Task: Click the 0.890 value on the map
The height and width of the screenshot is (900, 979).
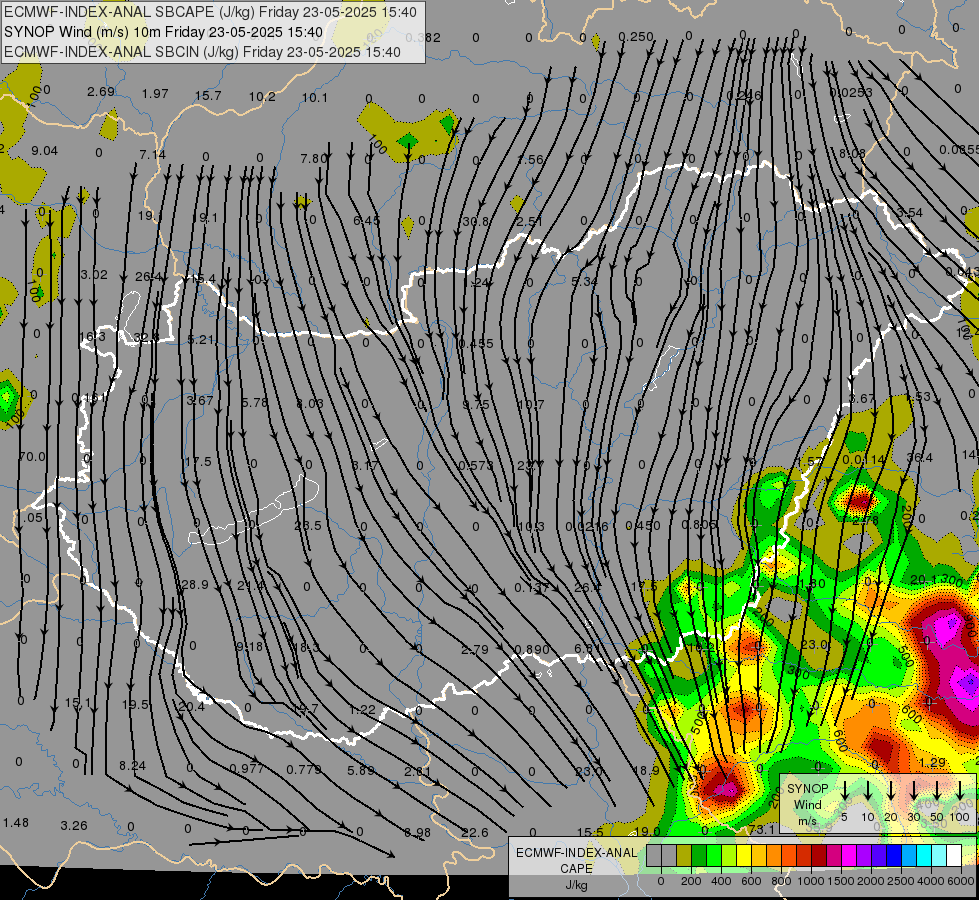Action: (x=532, y=650)
